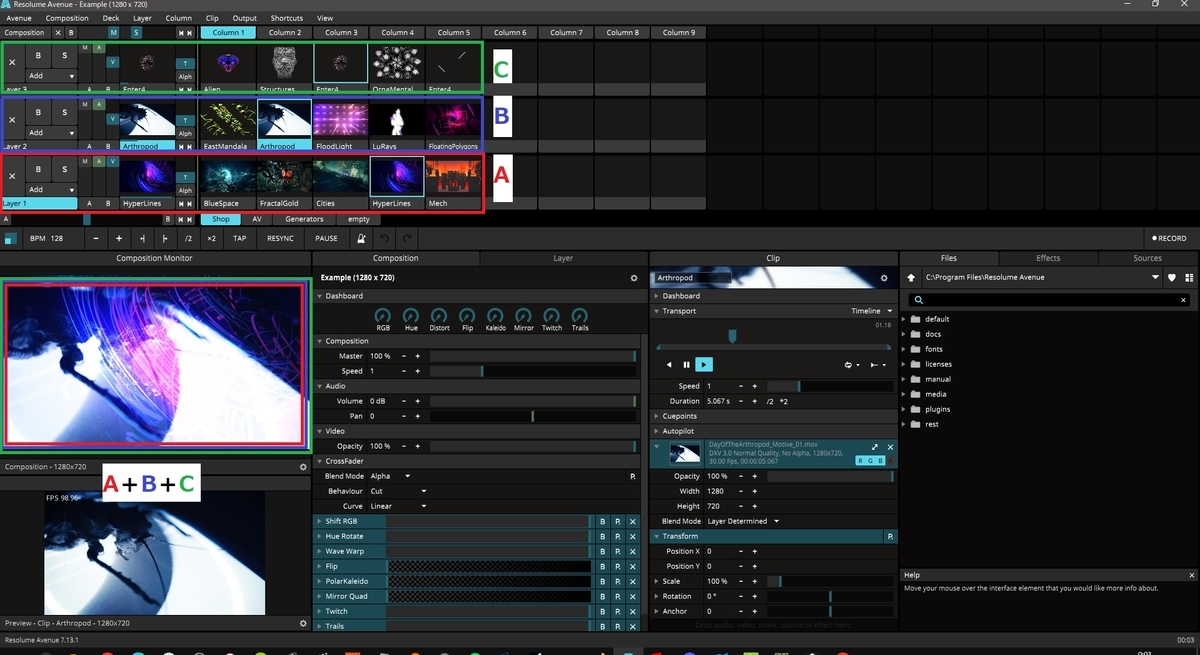The image size is (1200, 655).
Task: Open the Output menu
Action: (244, 18)
